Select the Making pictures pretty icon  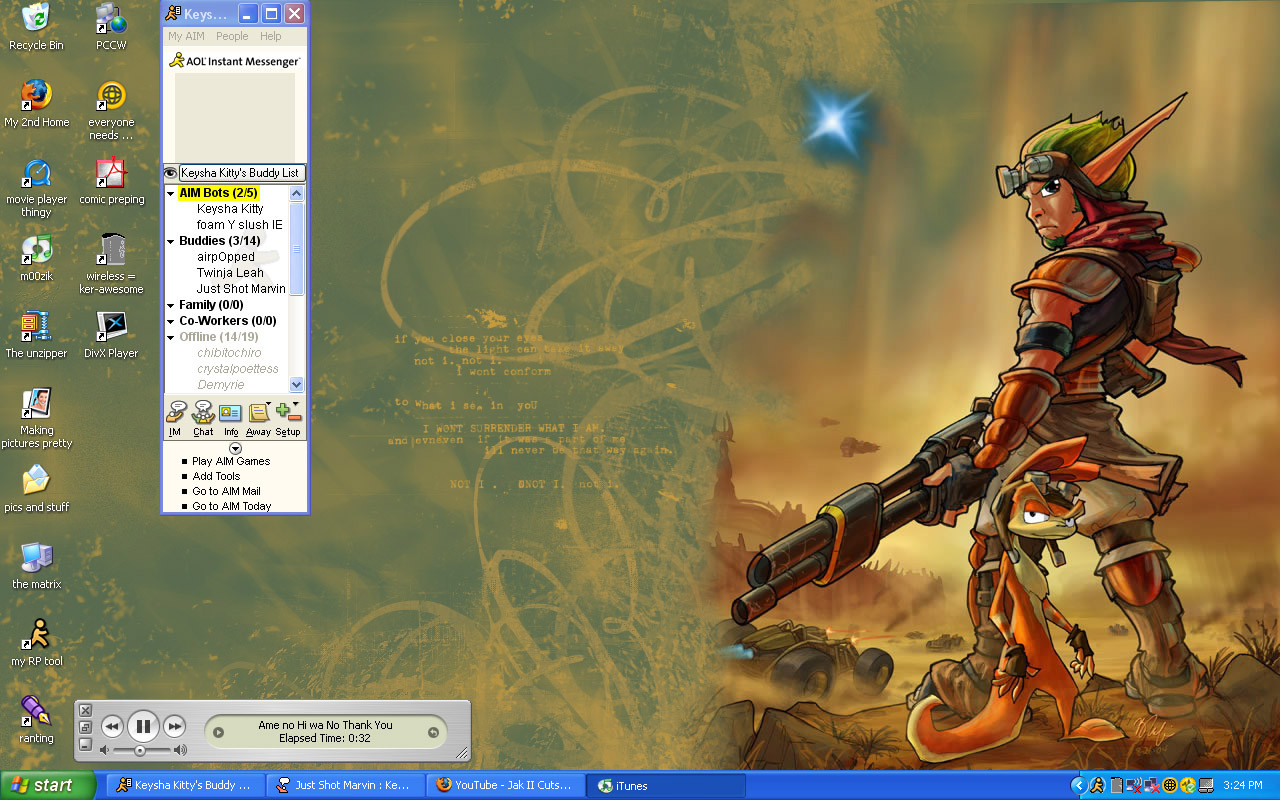[36, 418]
